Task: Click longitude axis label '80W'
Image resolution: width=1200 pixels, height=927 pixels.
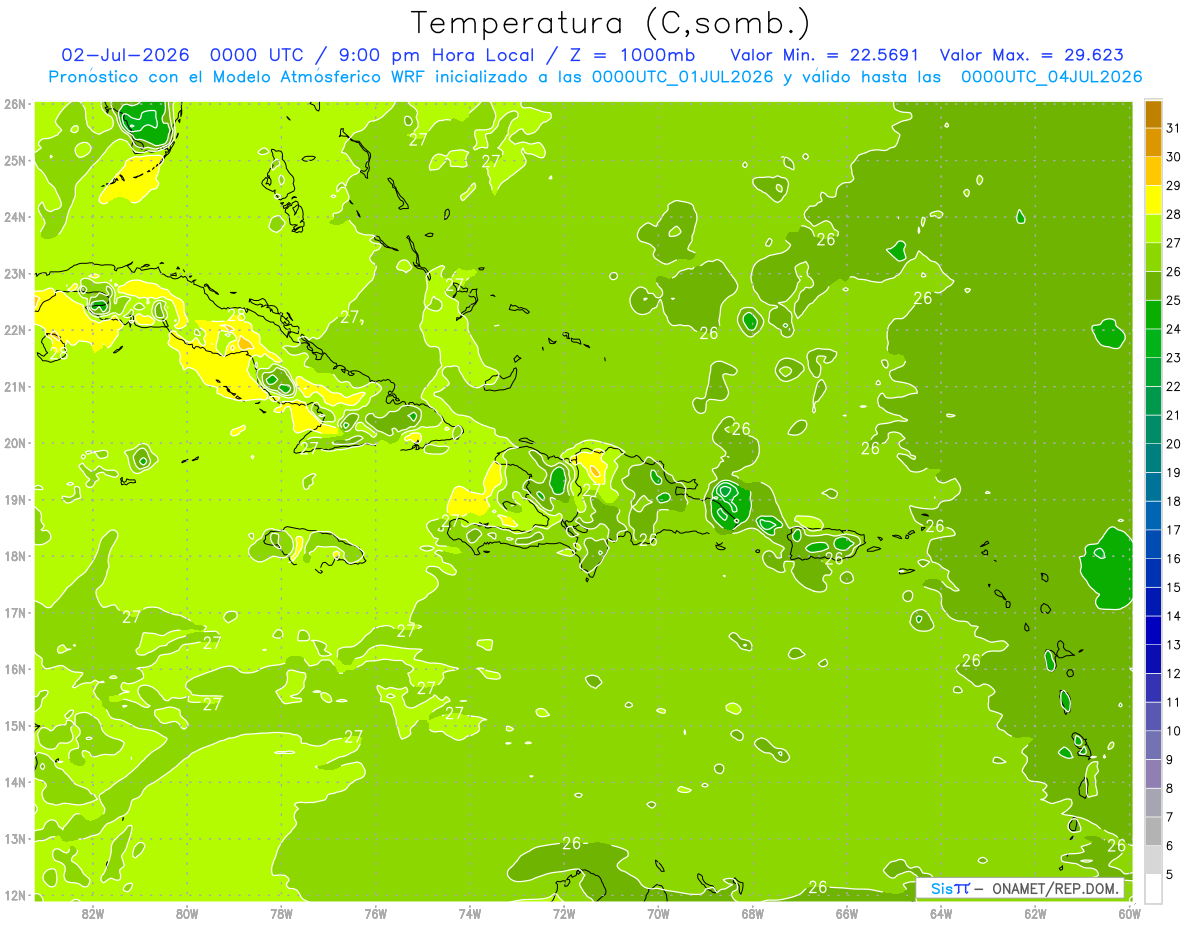Action: [x=187, y=913]
